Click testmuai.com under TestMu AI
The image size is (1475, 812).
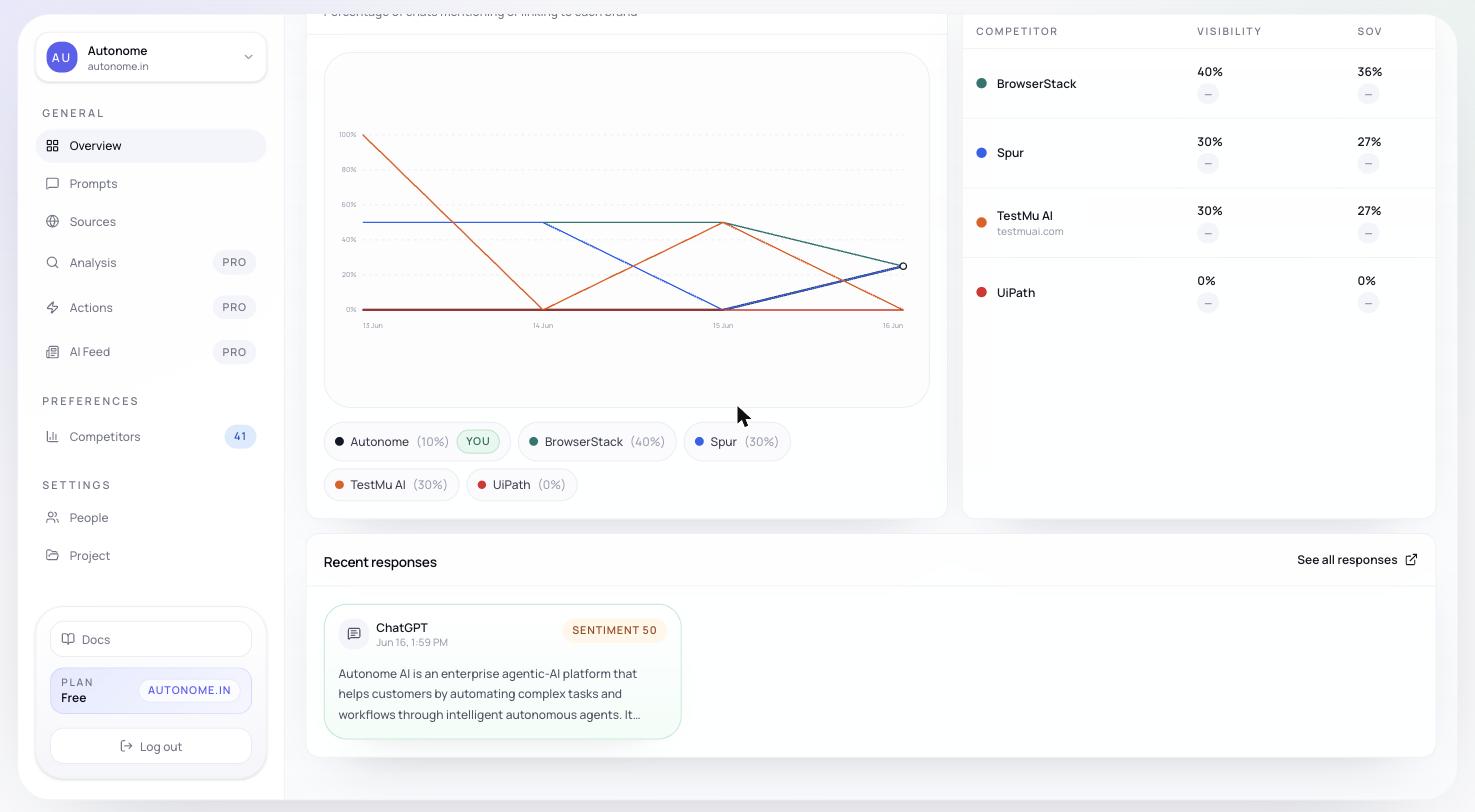click(x=1030, y=232)
